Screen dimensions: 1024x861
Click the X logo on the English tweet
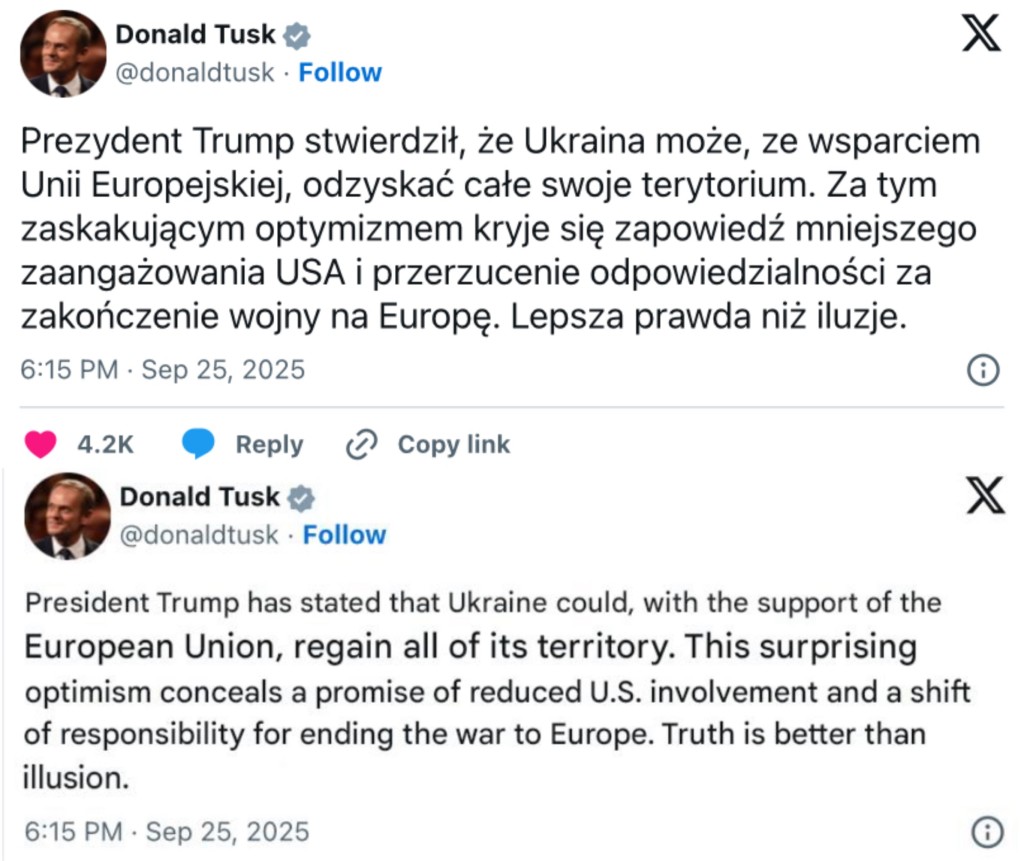coord(985,496)
